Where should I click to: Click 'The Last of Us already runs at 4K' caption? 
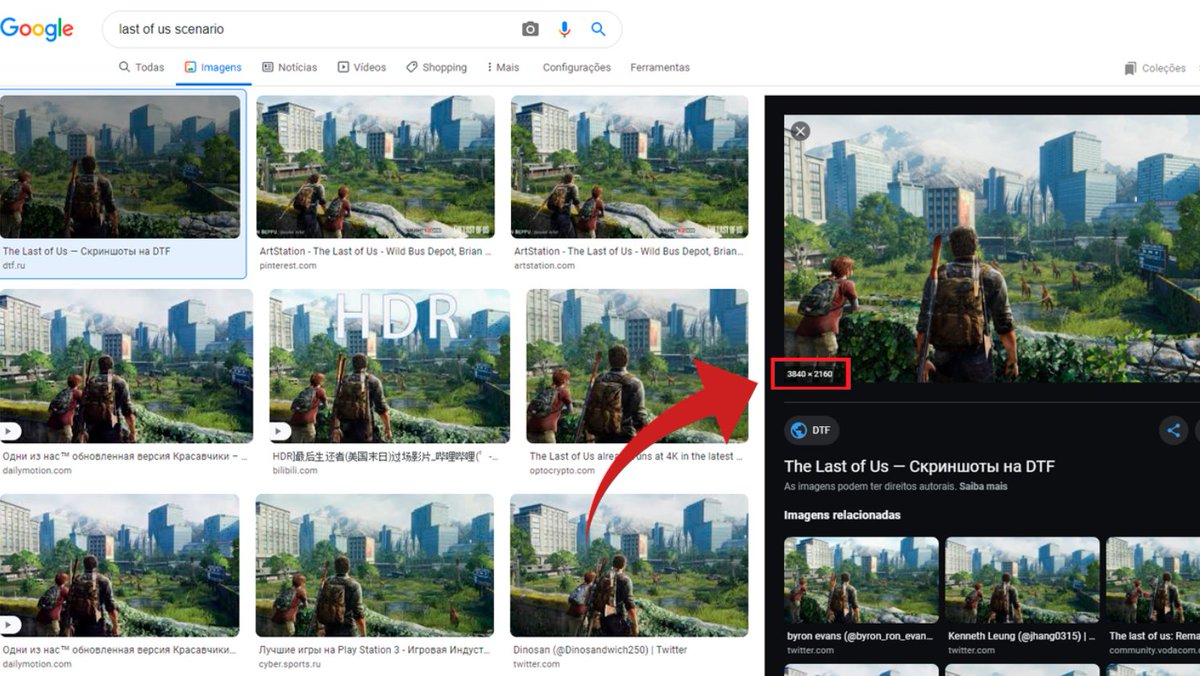[x=636, y=456]
